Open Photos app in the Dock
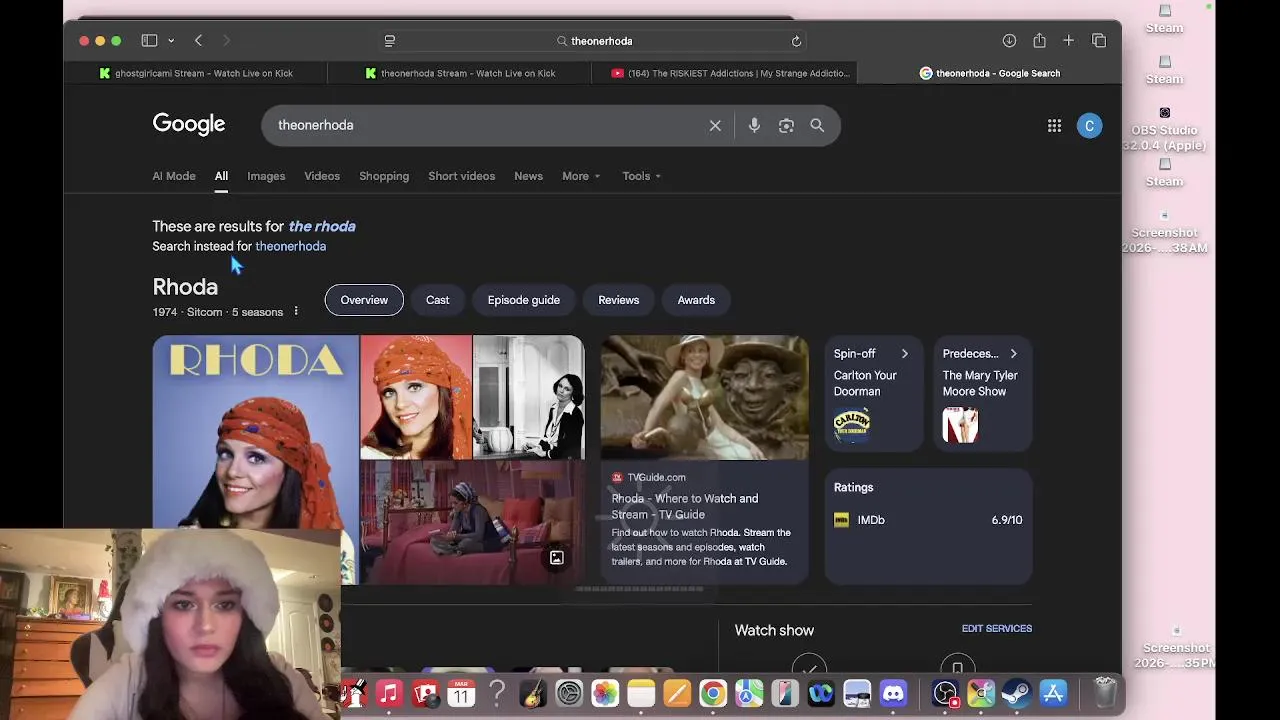Image resolution: width=1280 pixels, height=720 pixels. 605,693
